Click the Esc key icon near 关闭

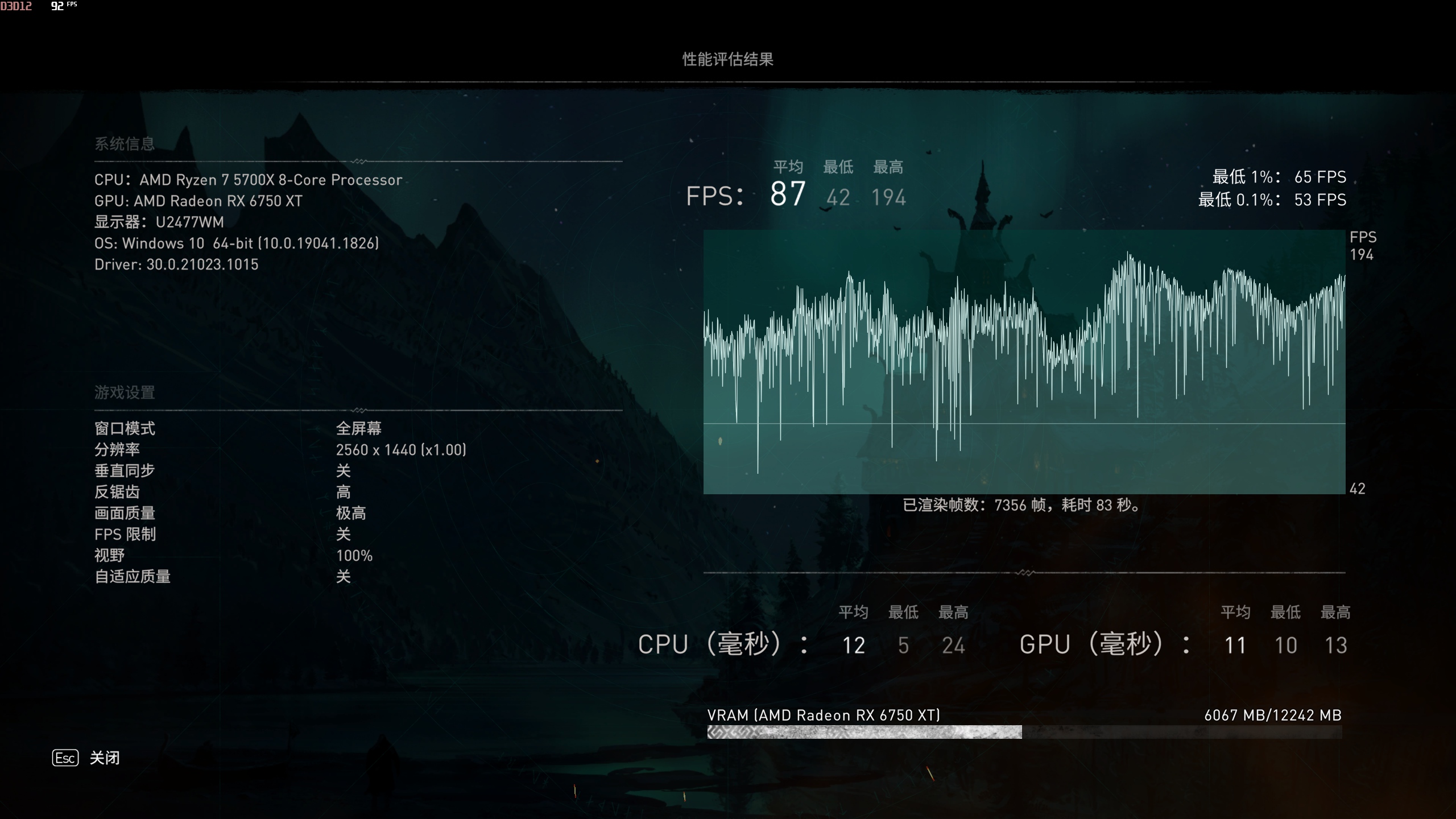coord(65,758)
